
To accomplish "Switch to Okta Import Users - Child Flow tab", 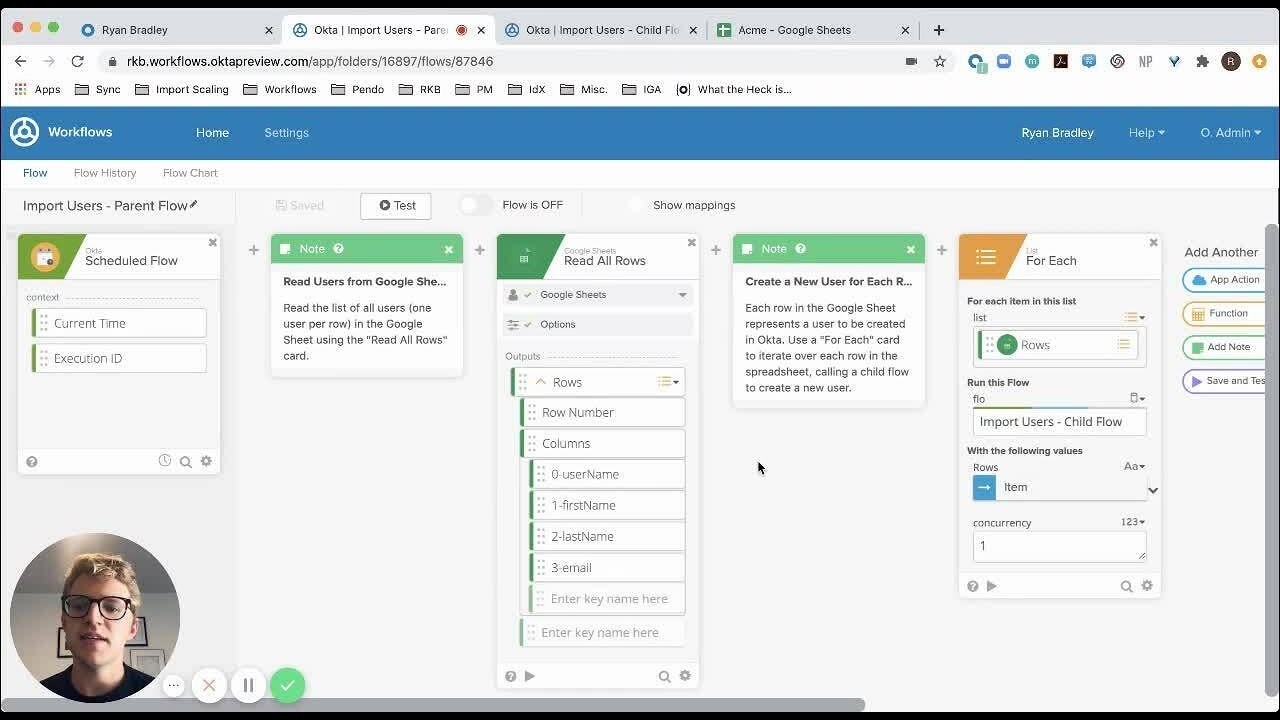I will point(602,30).
